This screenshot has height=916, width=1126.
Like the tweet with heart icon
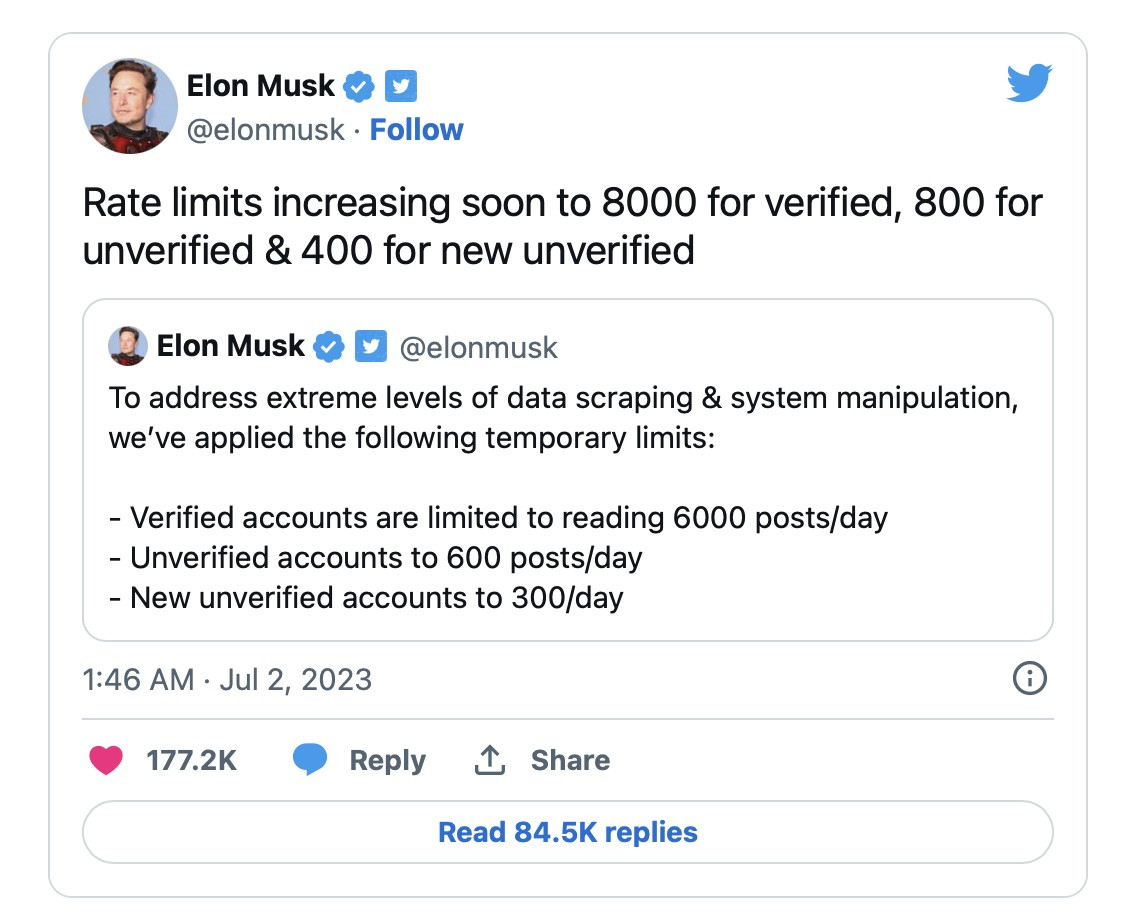106,761
